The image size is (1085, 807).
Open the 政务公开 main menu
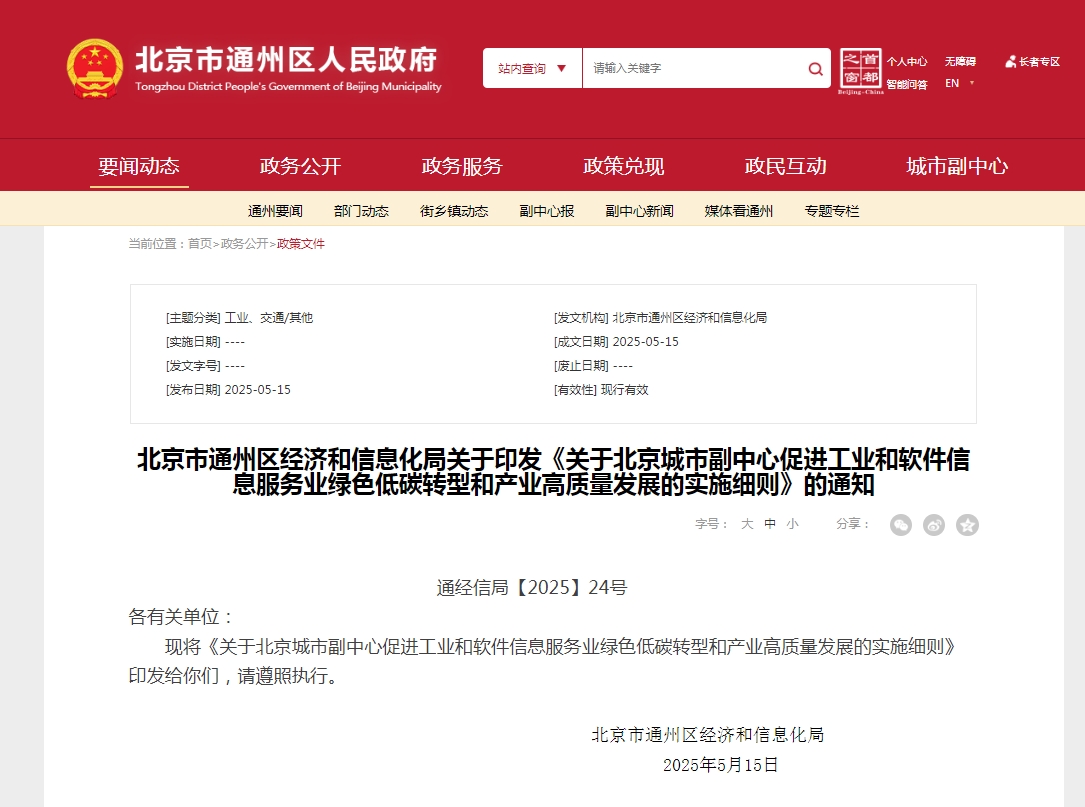[x=300, y=166]
